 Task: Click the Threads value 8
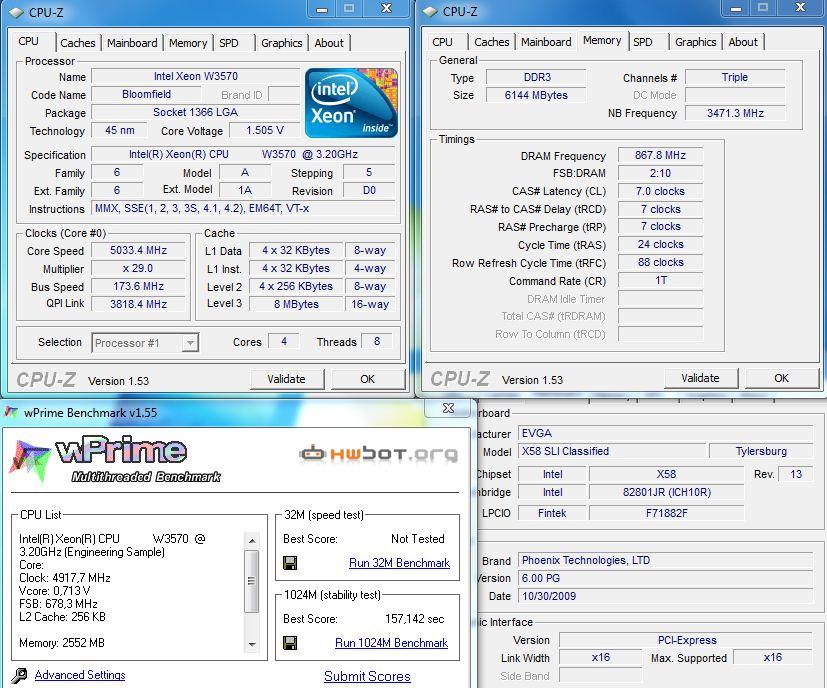377,342
